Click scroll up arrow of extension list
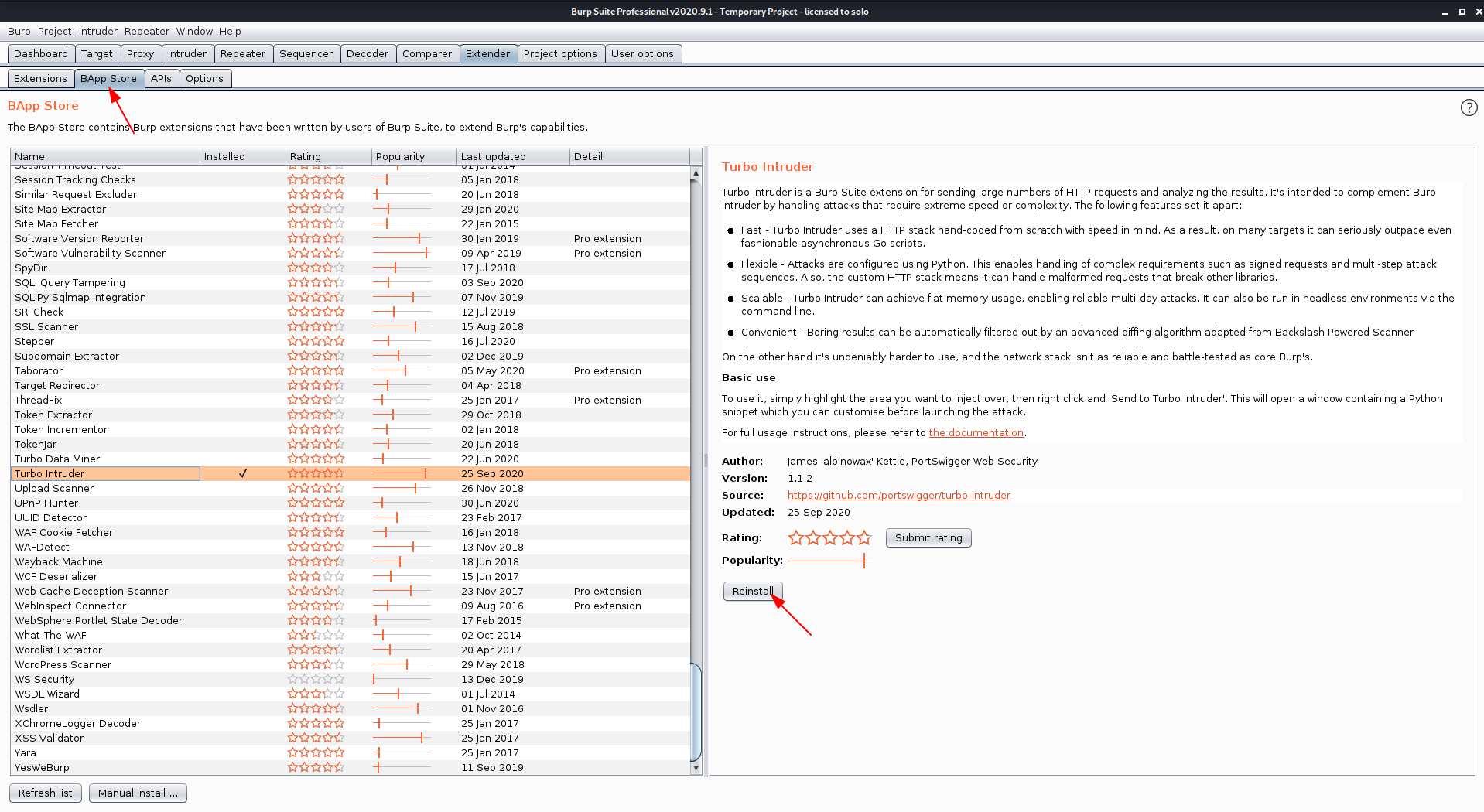1484x812 pixels. click(x=696, y=173)
